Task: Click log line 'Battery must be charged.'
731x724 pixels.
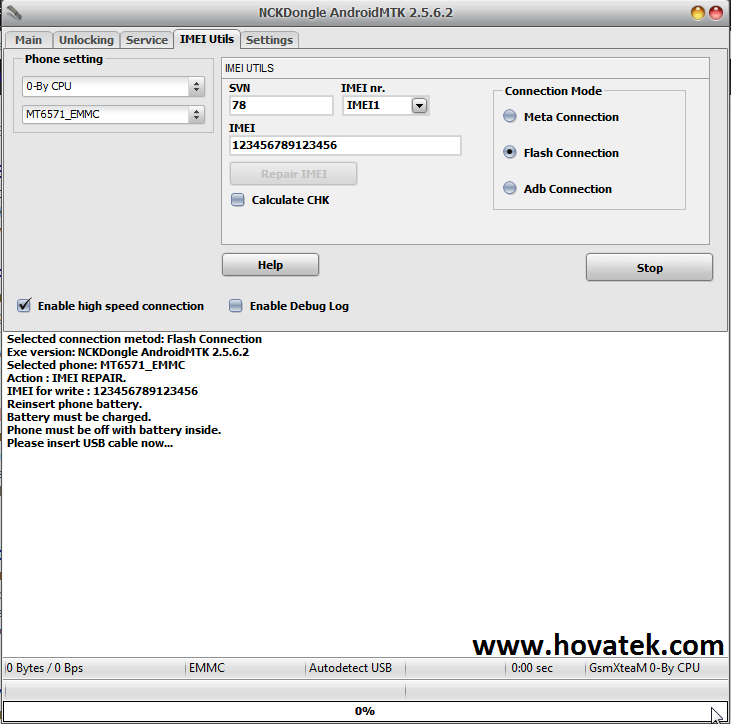Action: [x=79, y=417]
